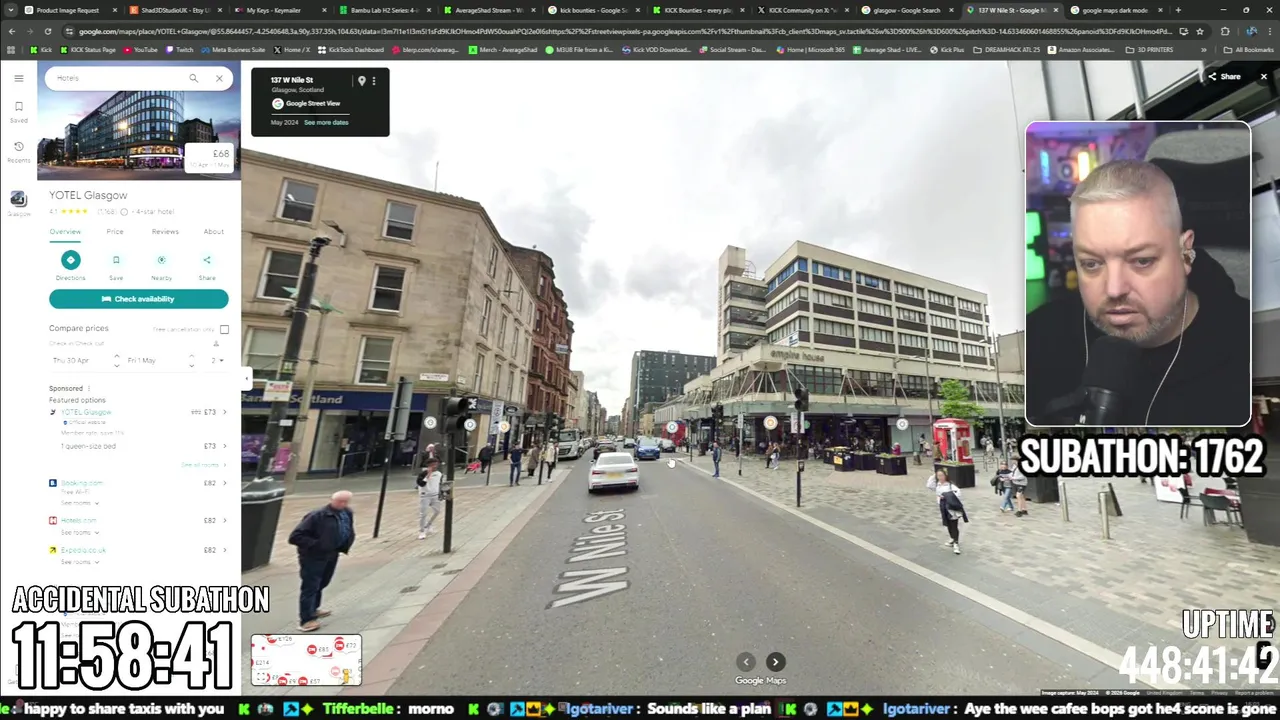Viewport: 1280px width, 720px height.
Task: Click See more dates link
Action: point(326,122)
